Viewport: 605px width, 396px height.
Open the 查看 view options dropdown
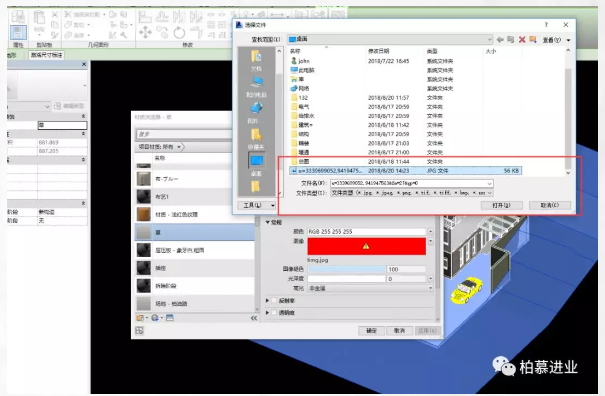(556, 40)
